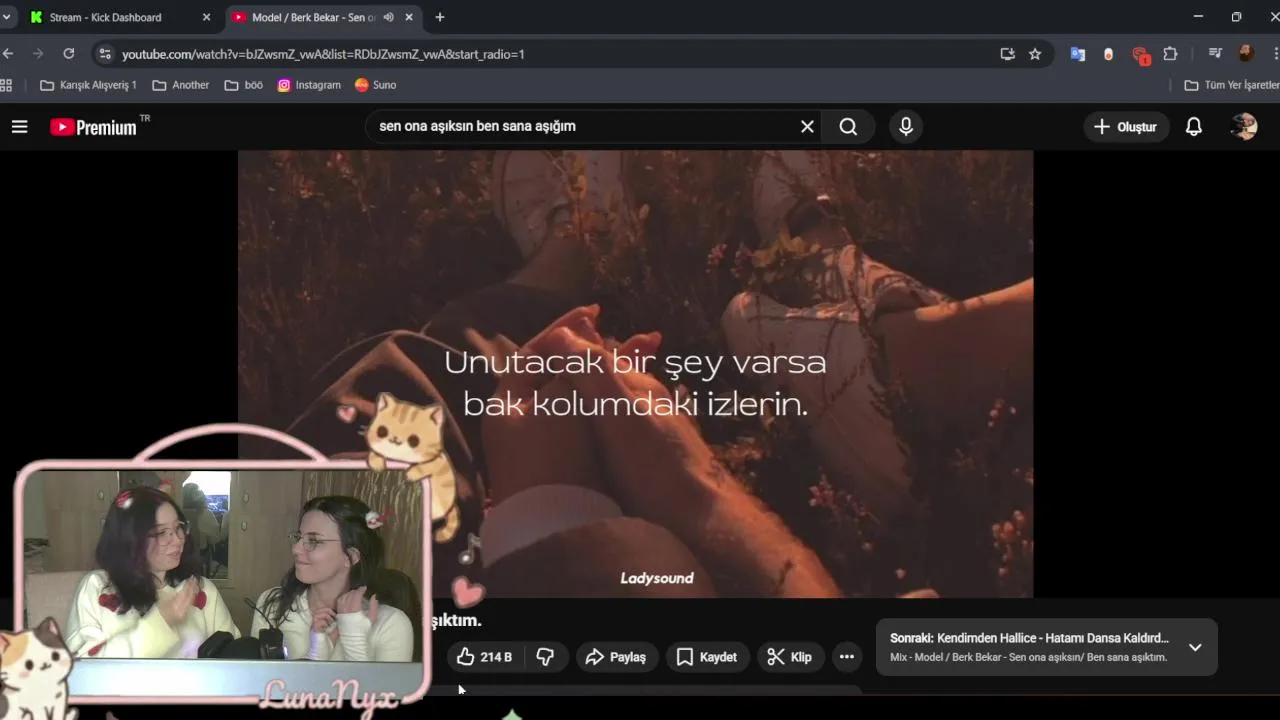This screenshot has height=720, width=1280.
Task: Go forward one page in browser
Action: [38, 54]
